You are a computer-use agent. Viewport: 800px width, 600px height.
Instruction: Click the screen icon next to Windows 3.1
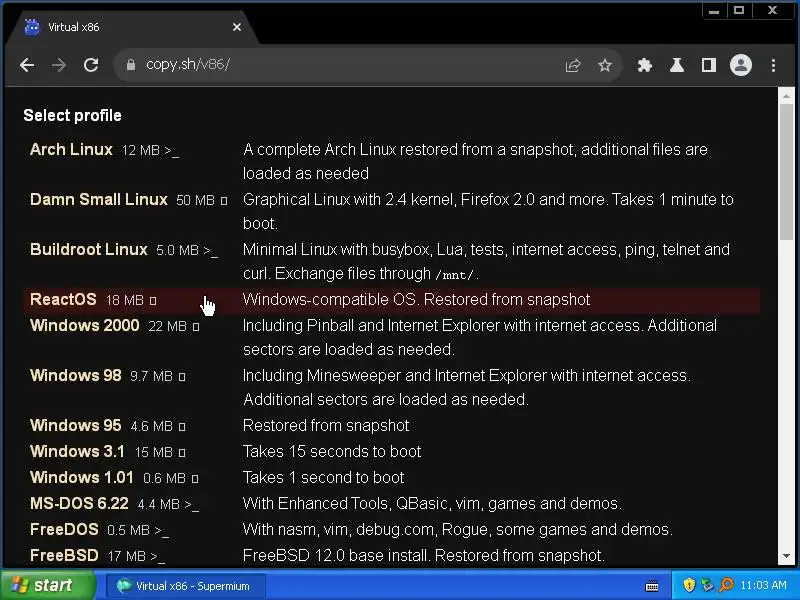point(182,453)
